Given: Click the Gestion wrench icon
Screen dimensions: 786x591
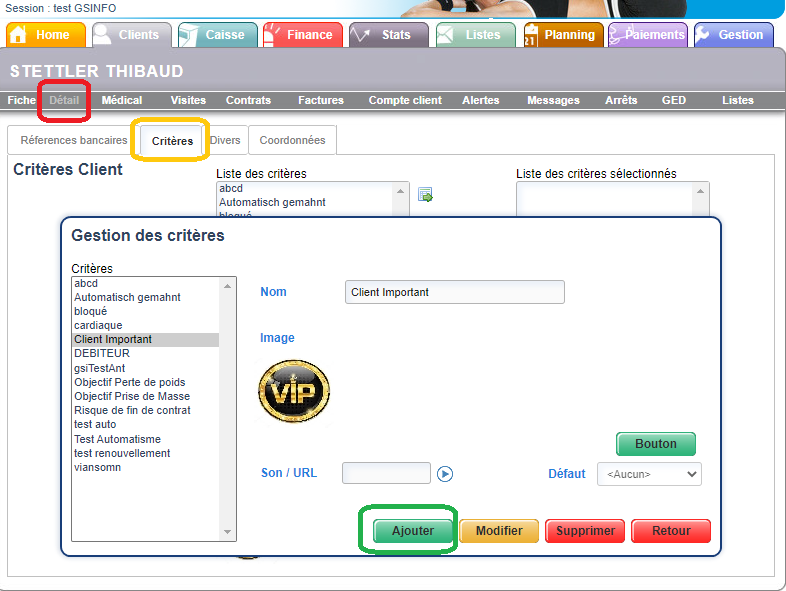Looking at the screenshot, I should 703,35.
